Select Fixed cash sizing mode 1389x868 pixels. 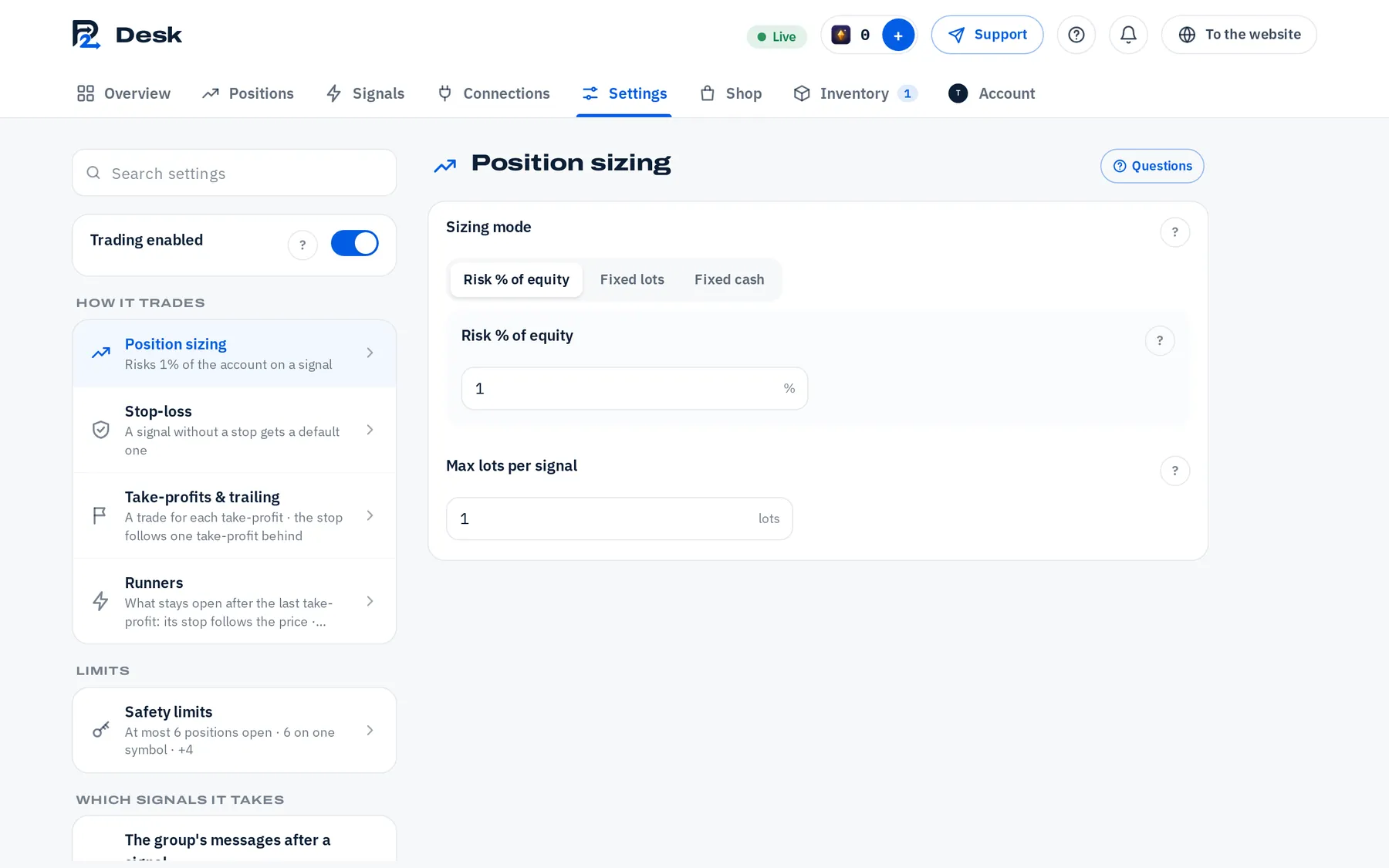click(729, 279)
